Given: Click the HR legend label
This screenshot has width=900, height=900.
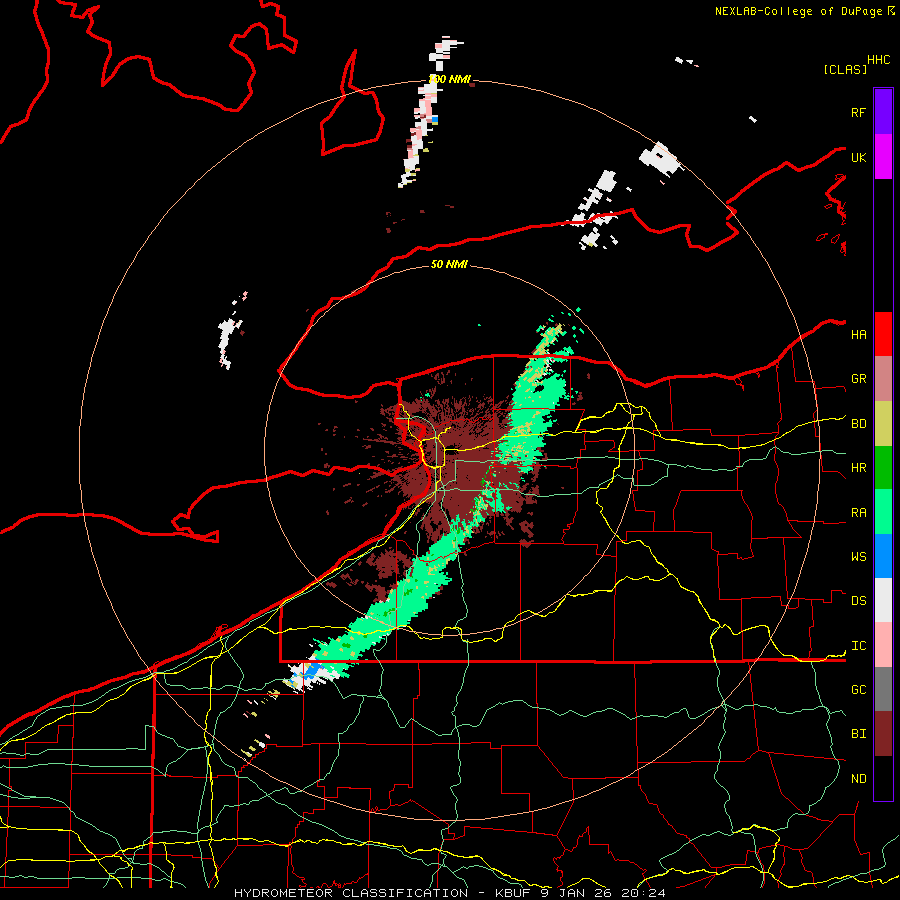Looking at the screenshot, I should tap(858, 468).
